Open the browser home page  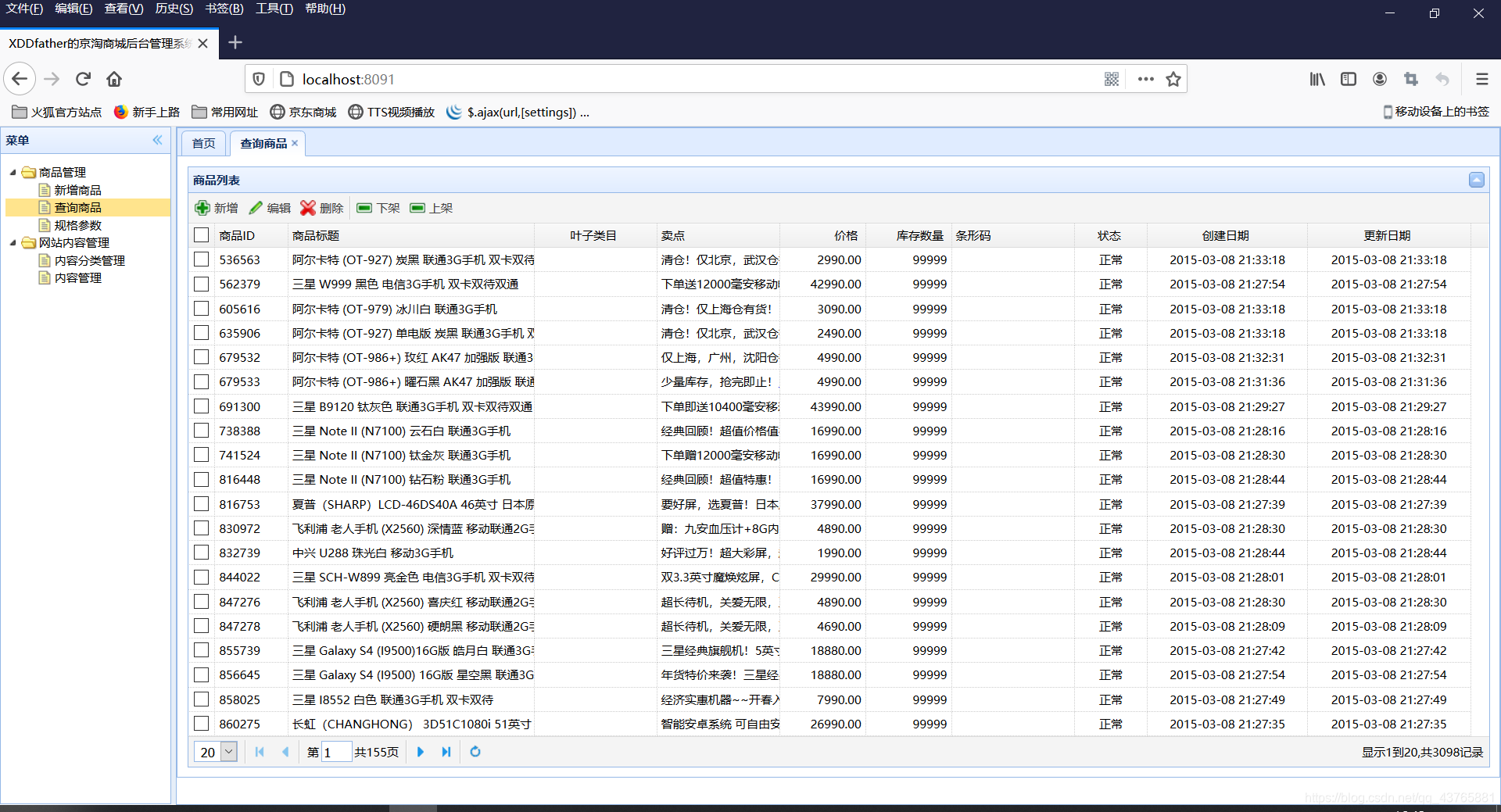pyautogui.click(x=114, y=79)
